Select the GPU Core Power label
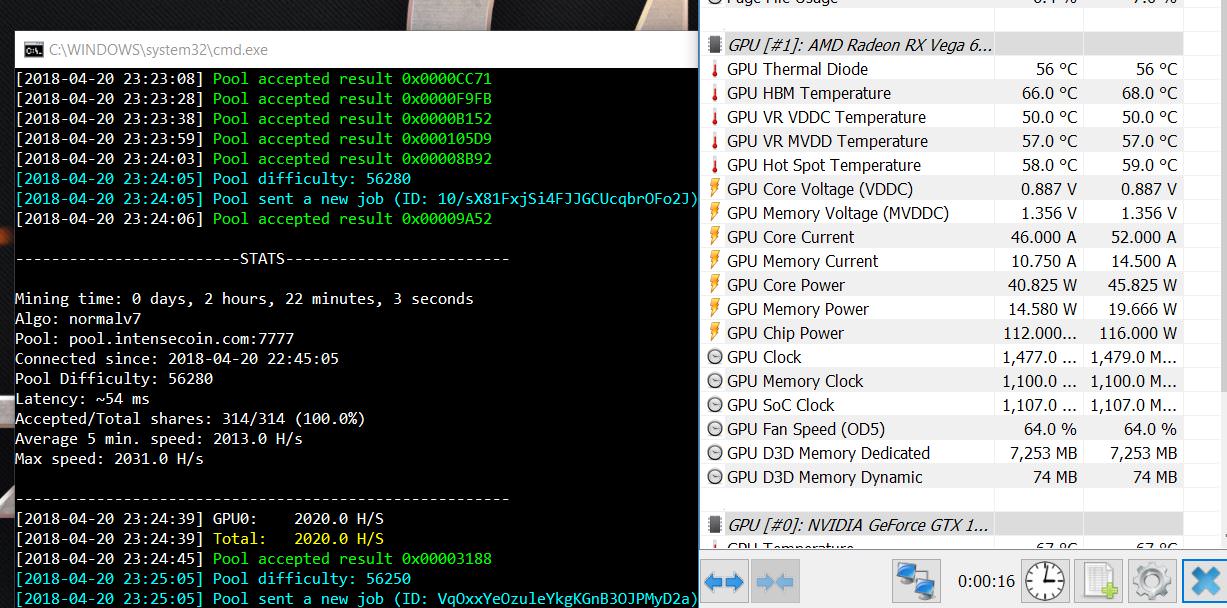 coord(786,285)
